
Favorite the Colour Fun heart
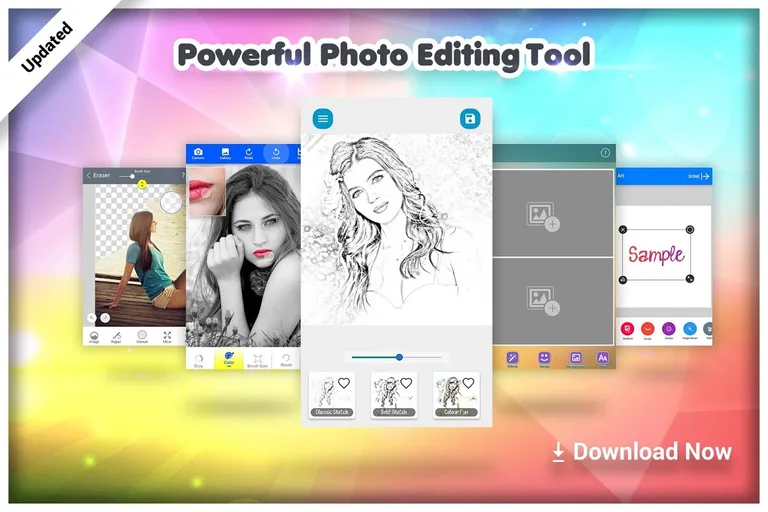point(468,383)
